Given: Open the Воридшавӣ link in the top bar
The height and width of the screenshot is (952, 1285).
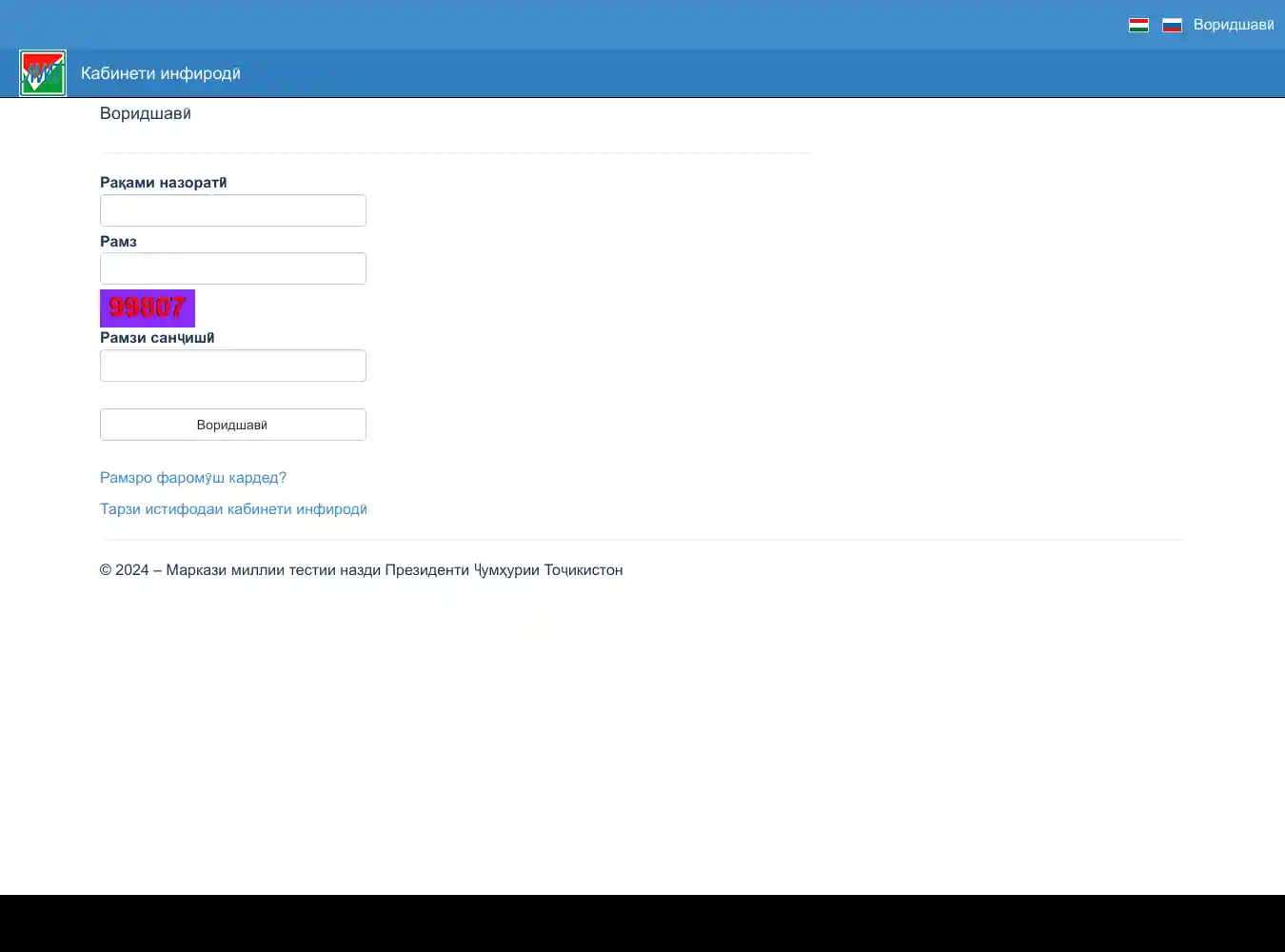Looking at the screenshot, I should point(1234,25).
